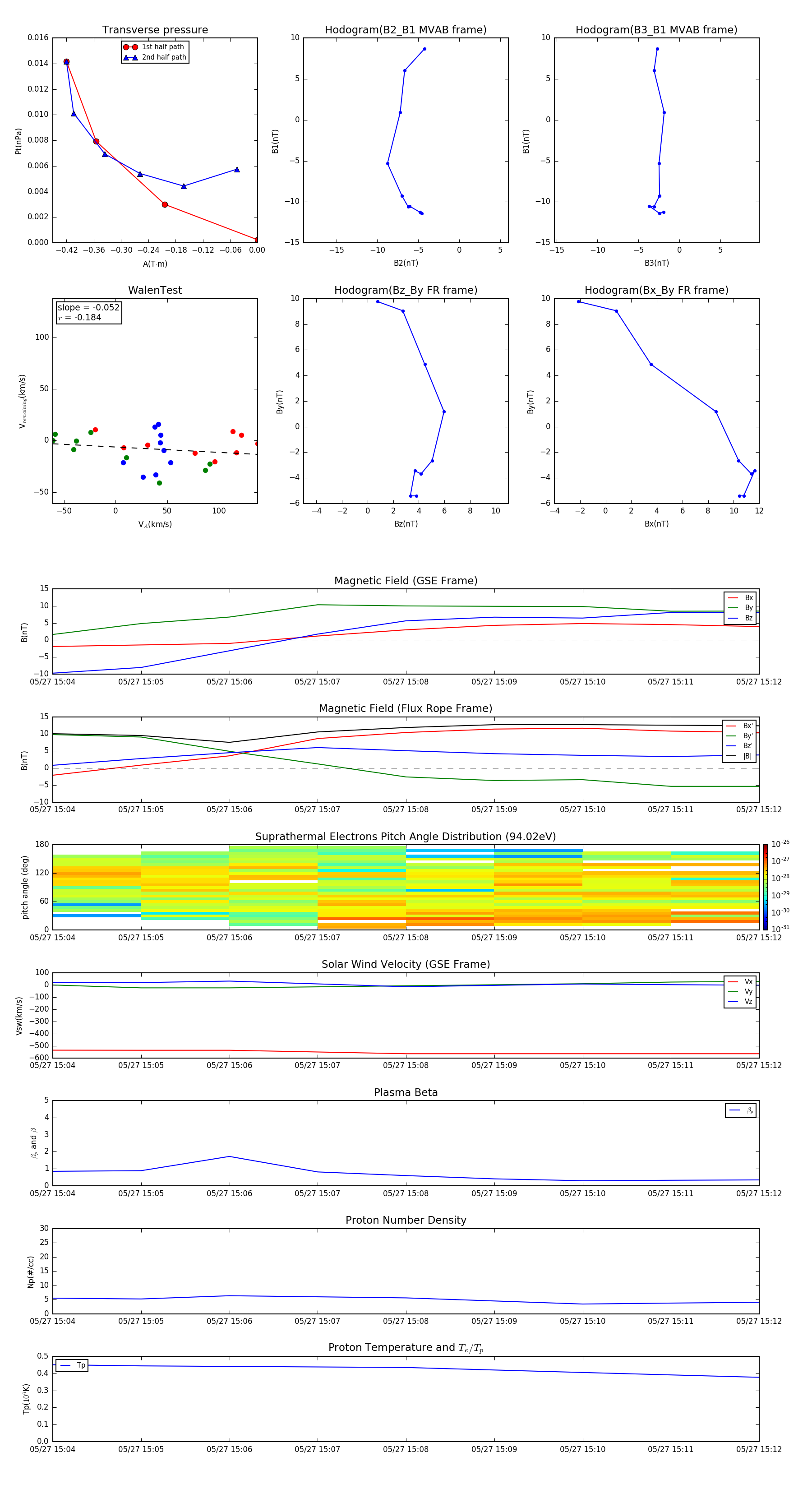Click the "Bx(nT)" x-axis label

[x=656, y=524]
